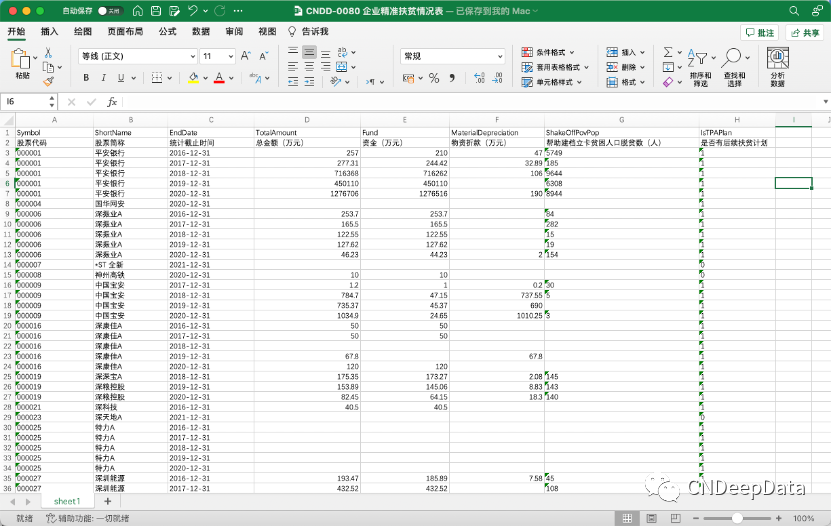Click the AutoSum sigma icon
Image resolution: width=832 pixels, height=526 pixels.
pos(668,52)
